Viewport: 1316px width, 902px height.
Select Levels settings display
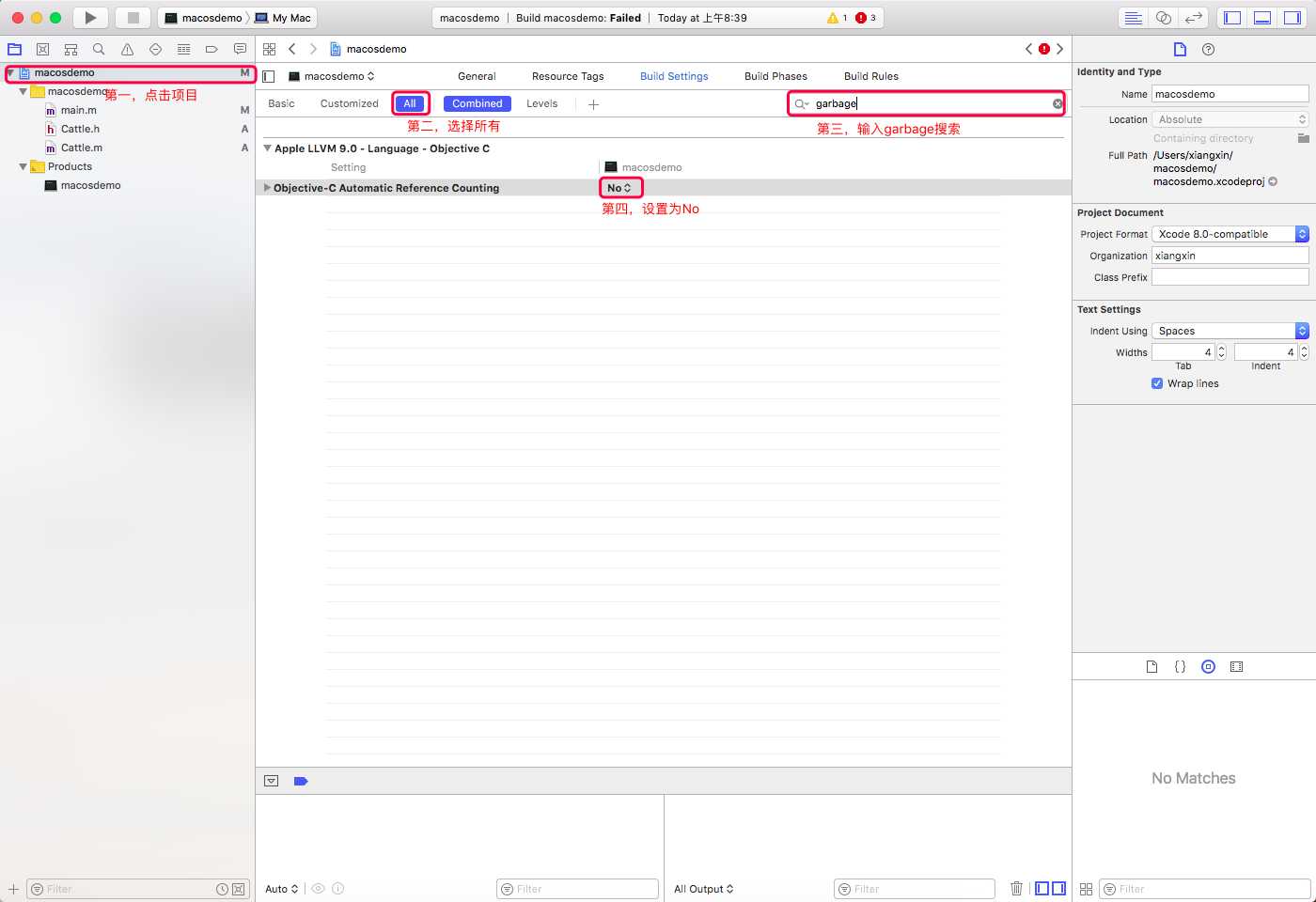click(542, 103)
